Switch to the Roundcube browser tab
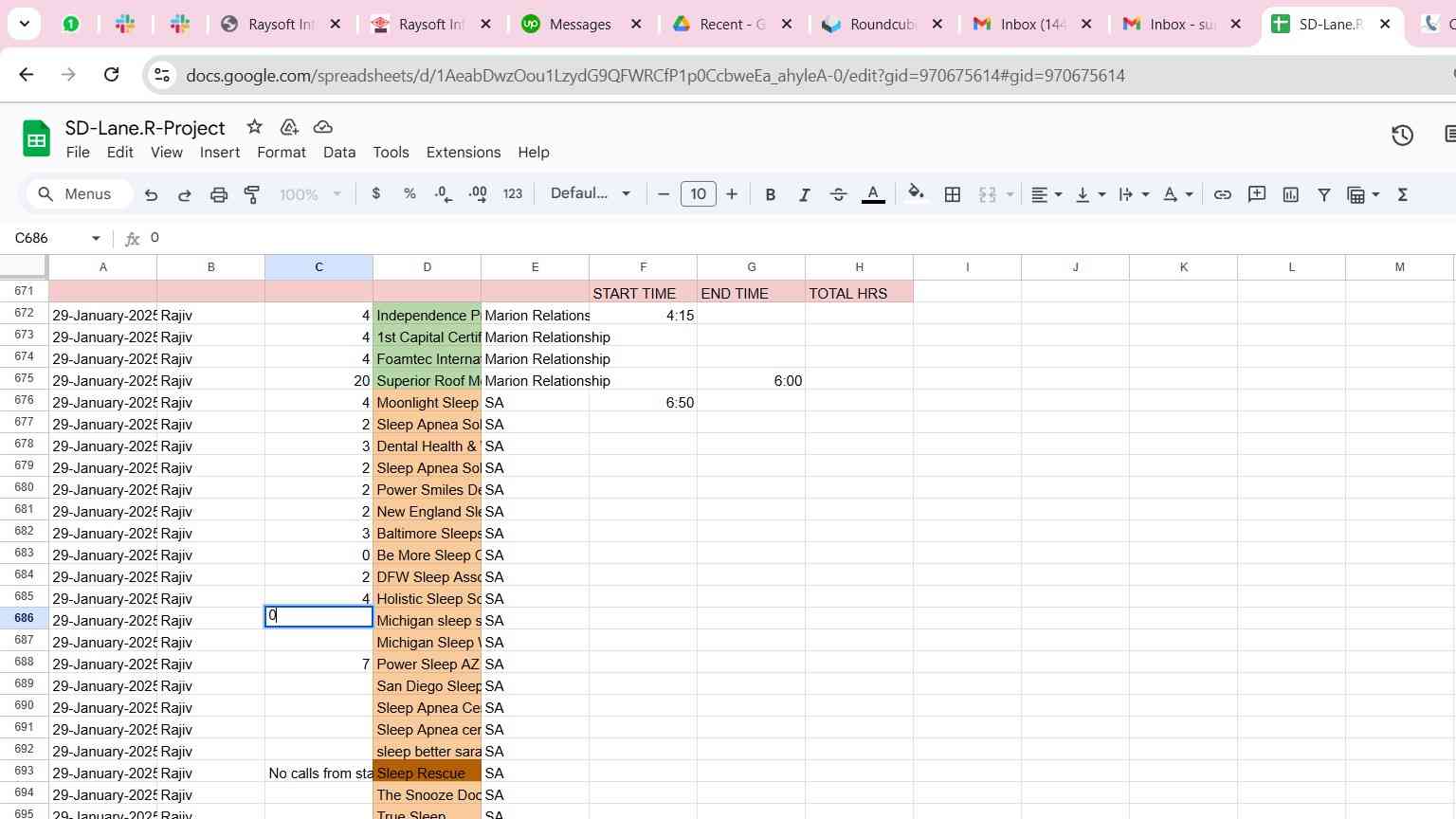 coord(882,25)
